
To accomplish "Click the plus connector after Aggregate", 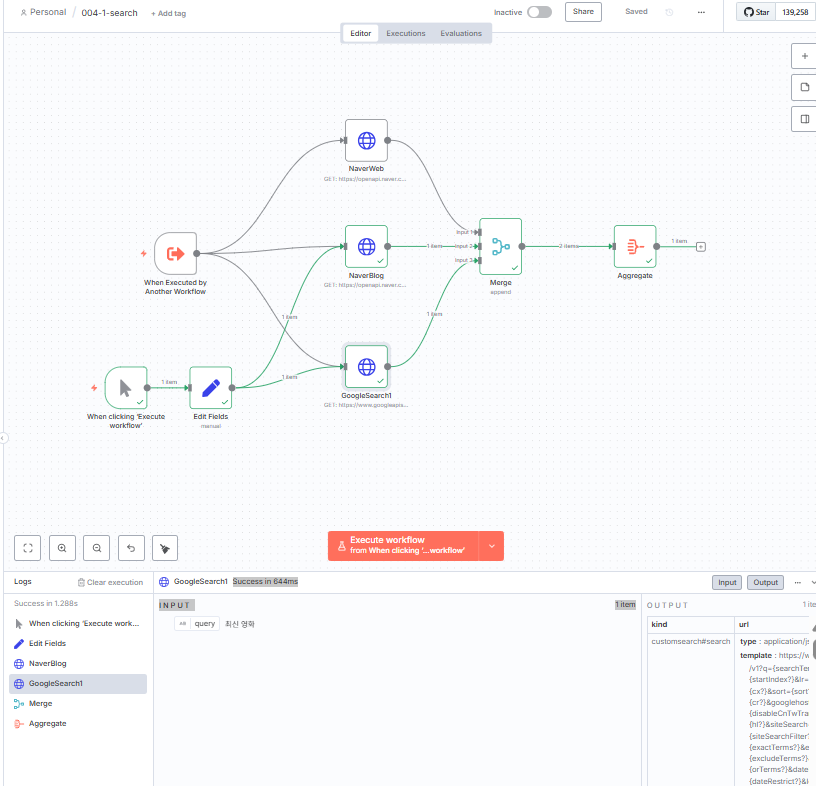I will (x=701, y=247).
